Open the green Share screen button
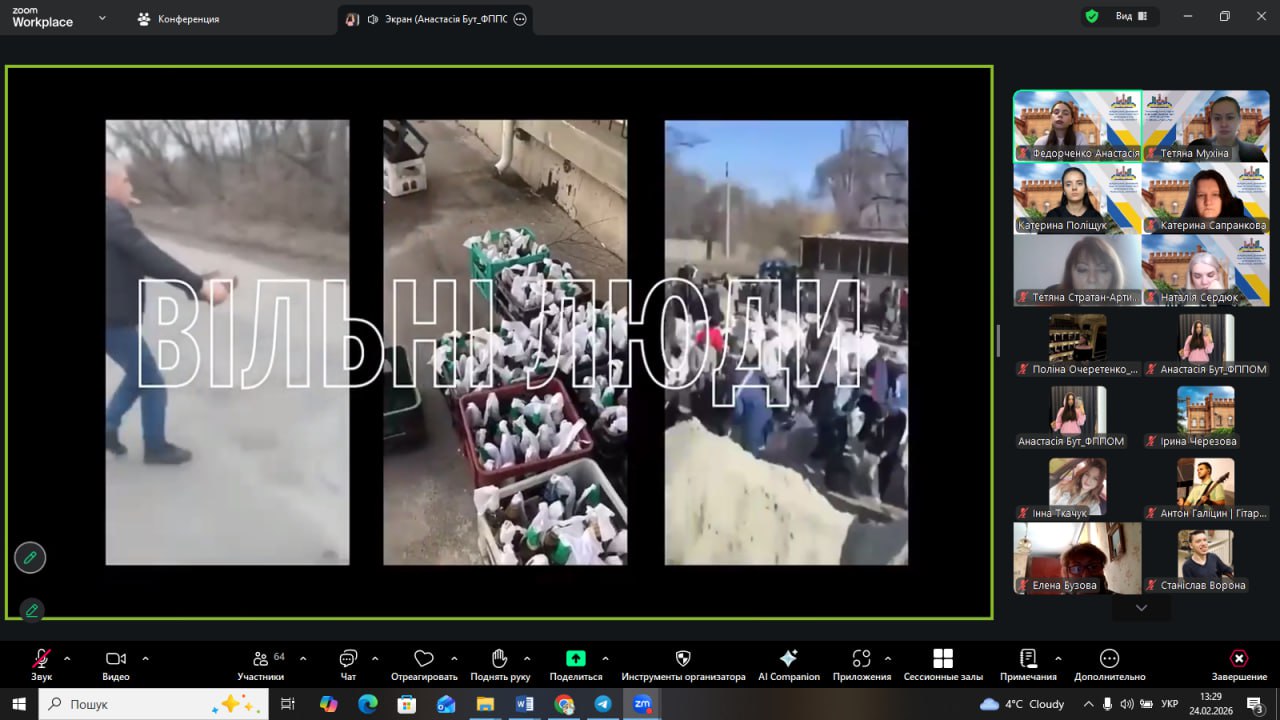 point(576,659)
